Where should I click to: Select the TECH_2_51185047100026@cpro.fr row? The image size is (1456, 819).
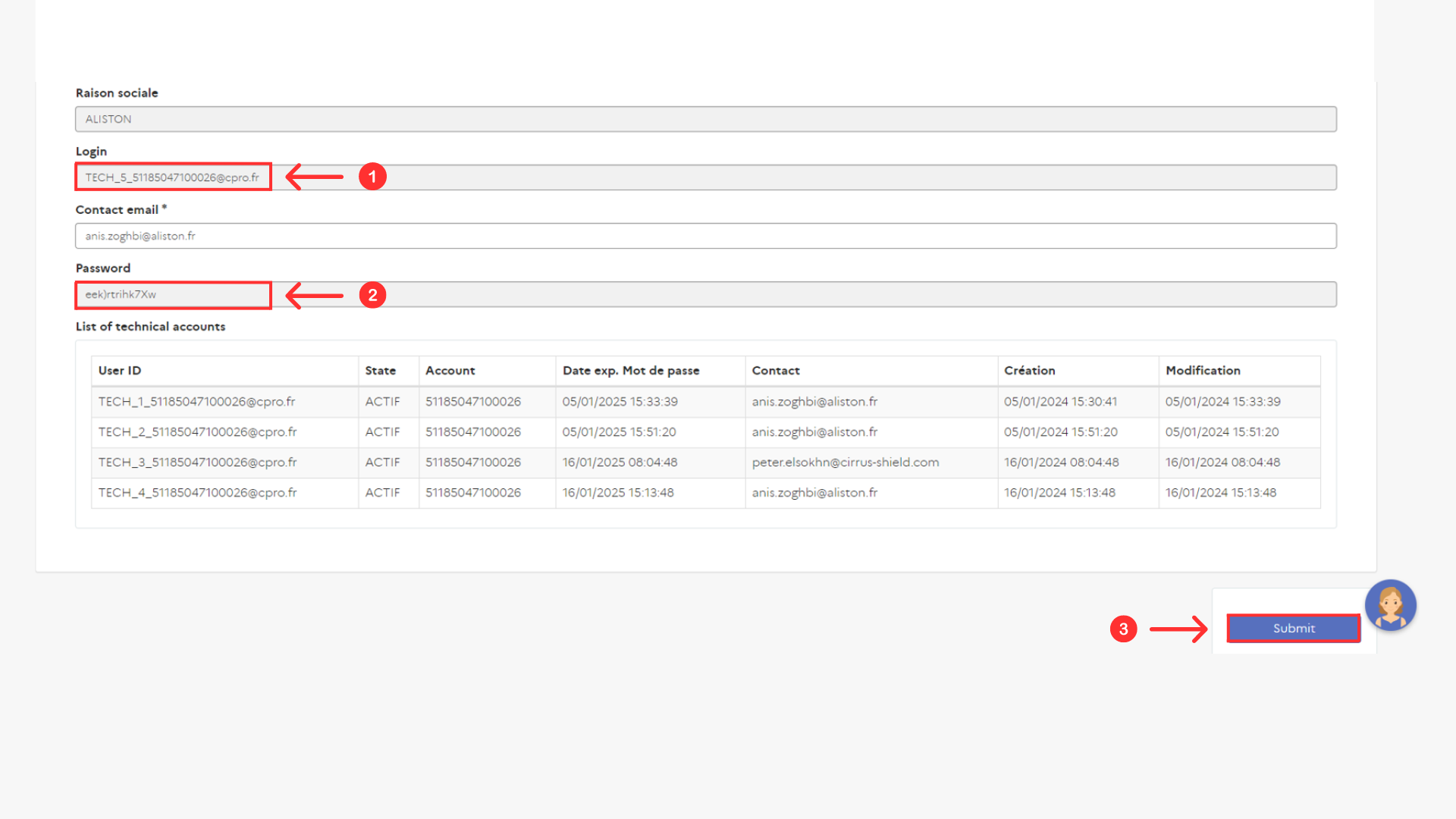pos(197,432)
